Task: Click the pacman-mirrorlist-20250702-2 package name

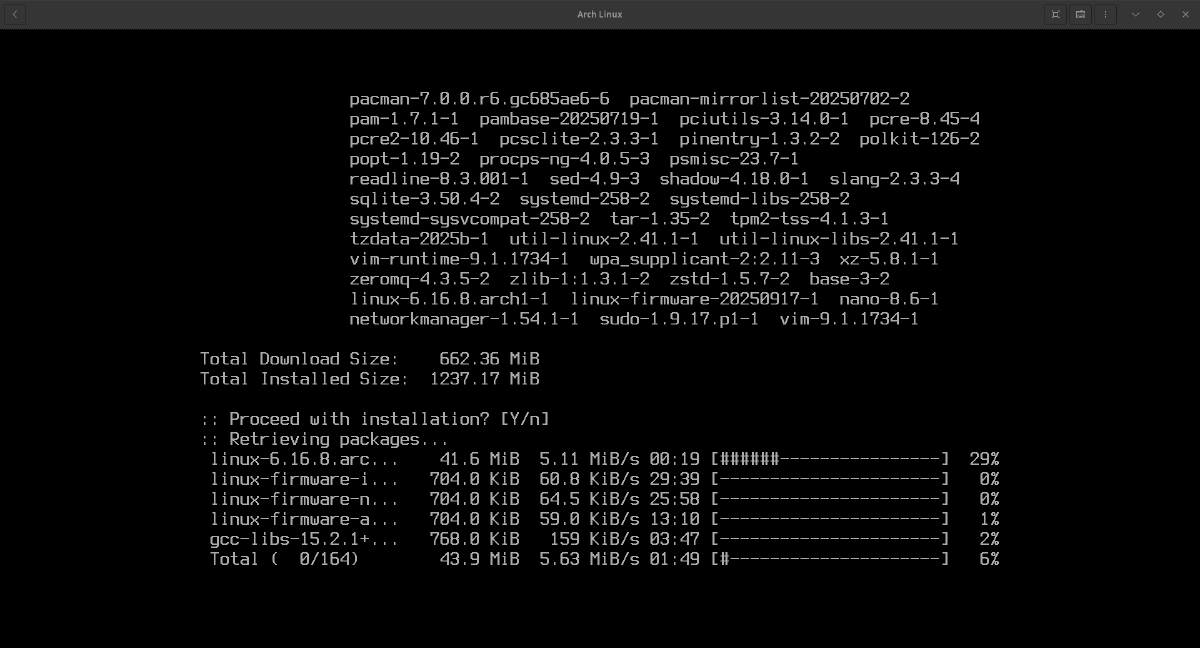Action: tap(769, 99)
